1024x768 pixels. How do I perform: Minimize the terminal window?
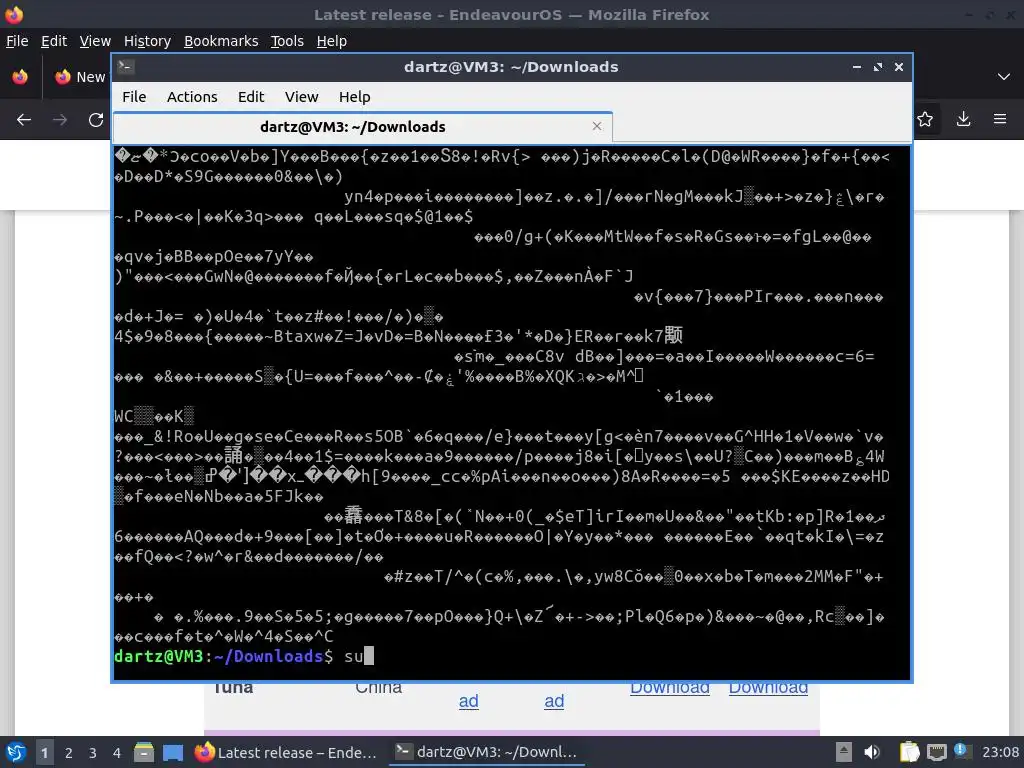coord(857,67)
